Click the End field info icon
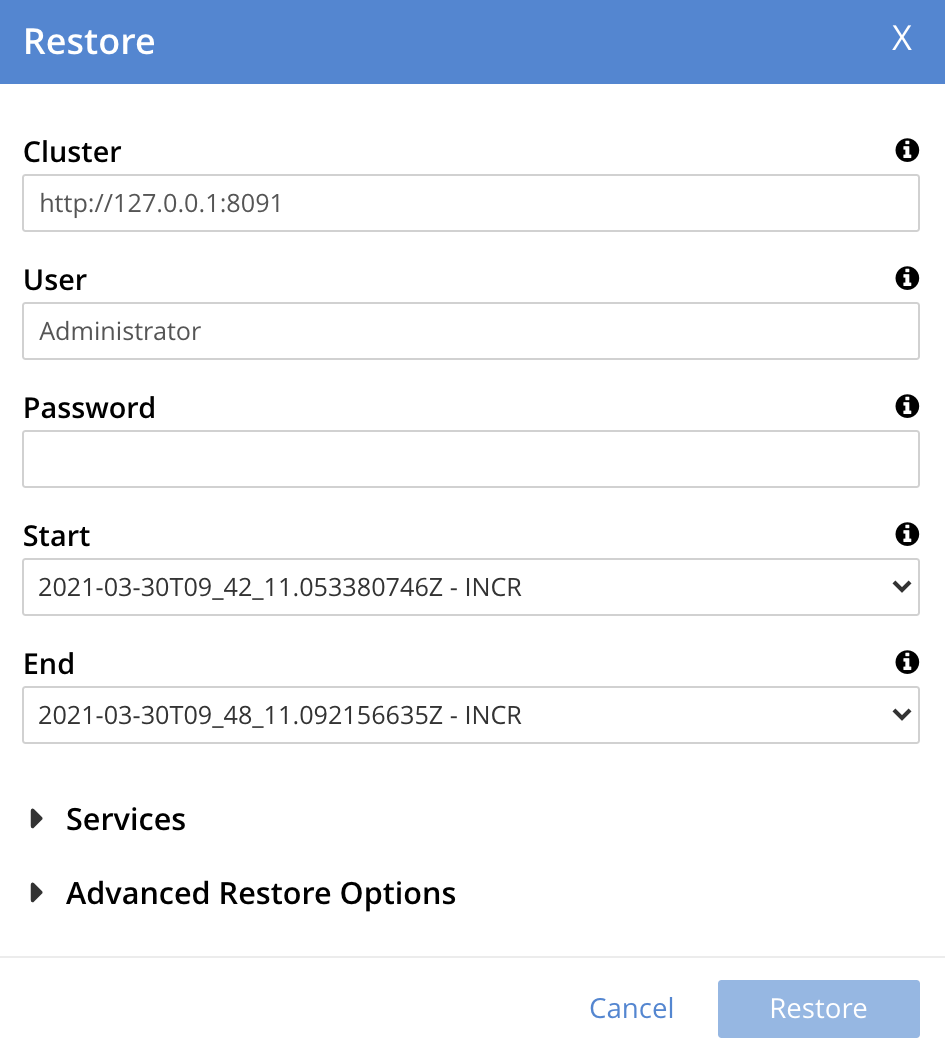 (906, 662)
